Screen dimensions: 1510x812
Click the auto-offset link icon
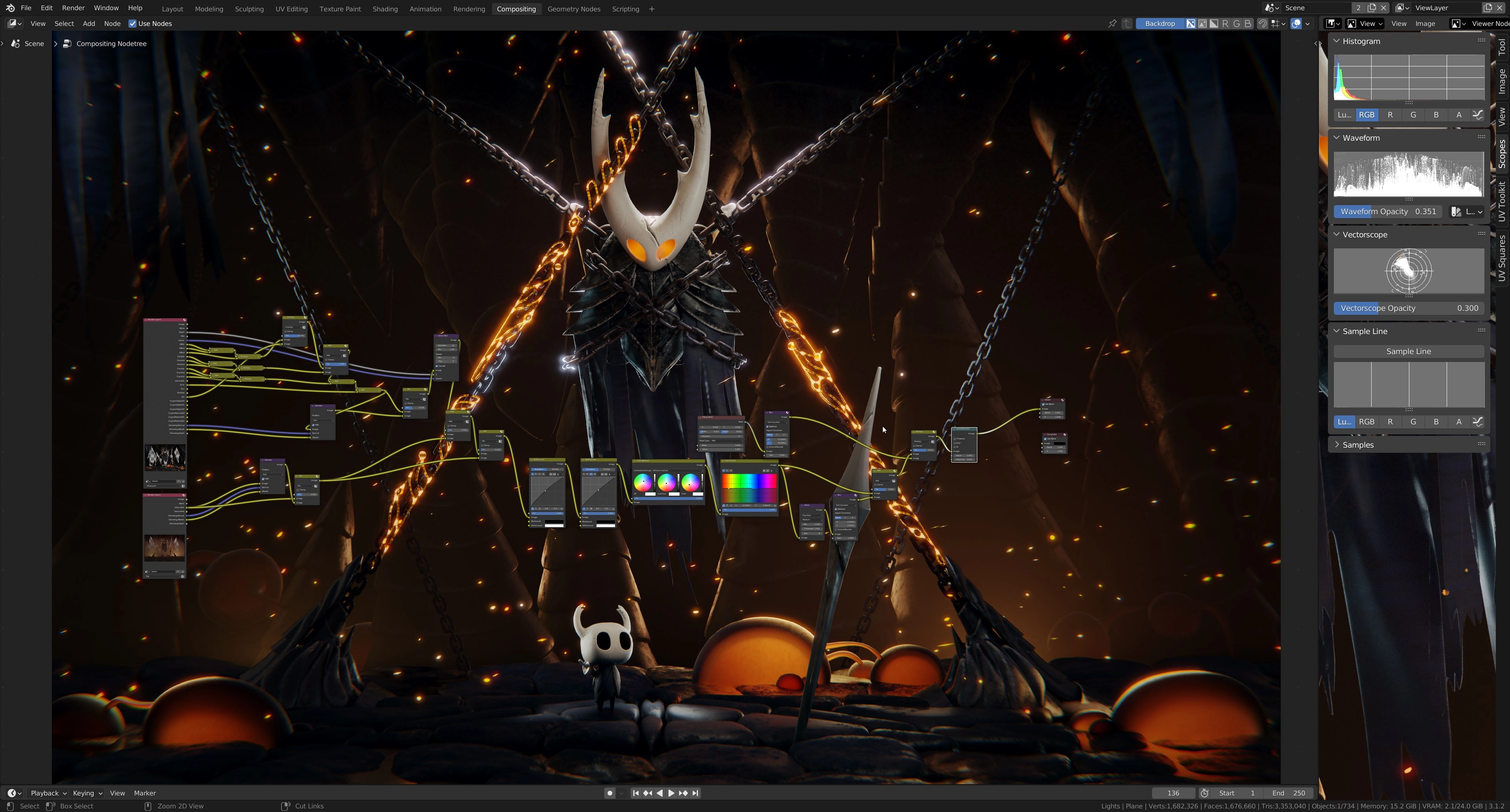tap(1263, 24)
